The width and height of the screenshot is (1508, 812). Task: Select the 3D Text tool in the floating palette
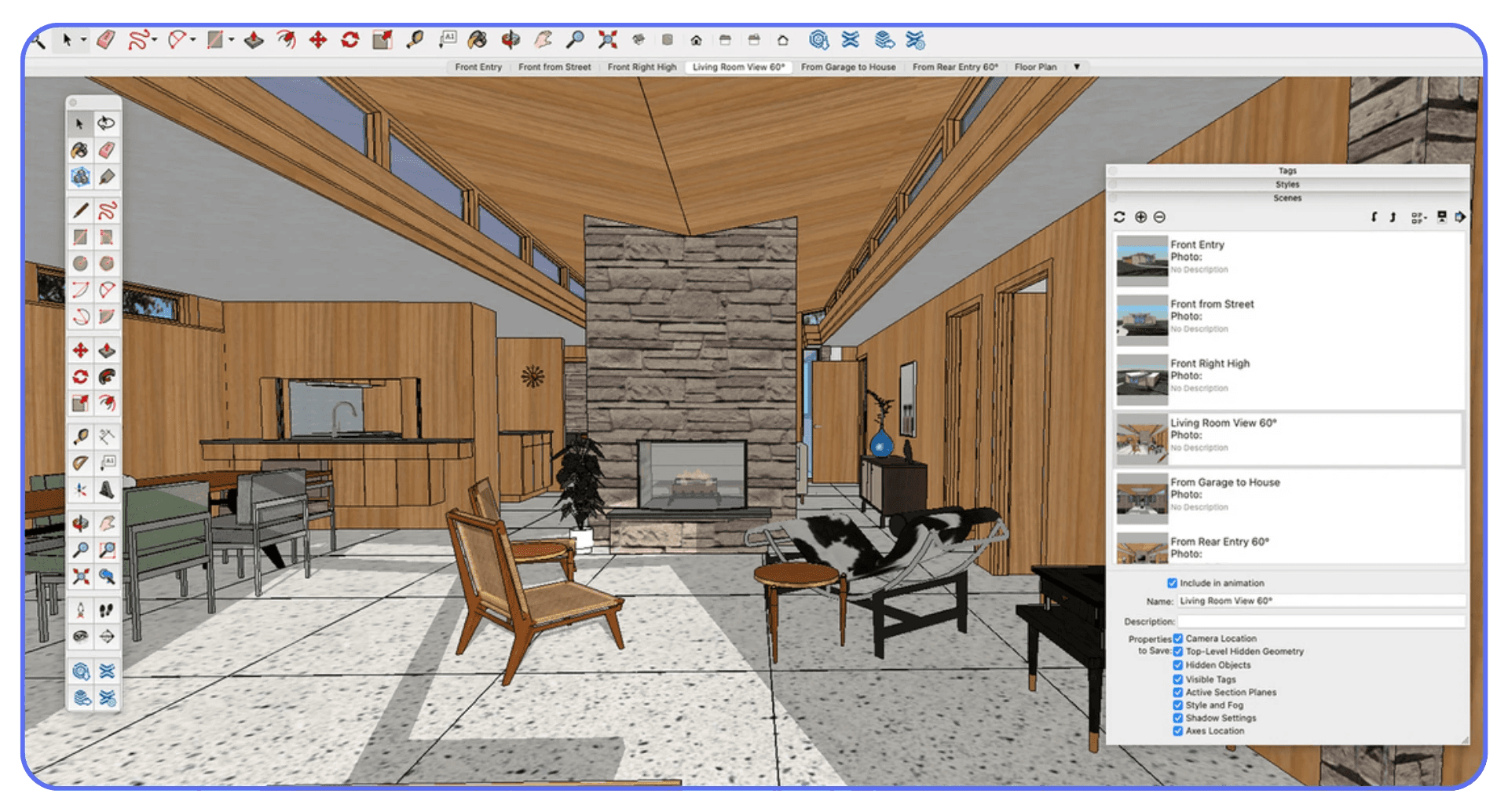point(107,490)
